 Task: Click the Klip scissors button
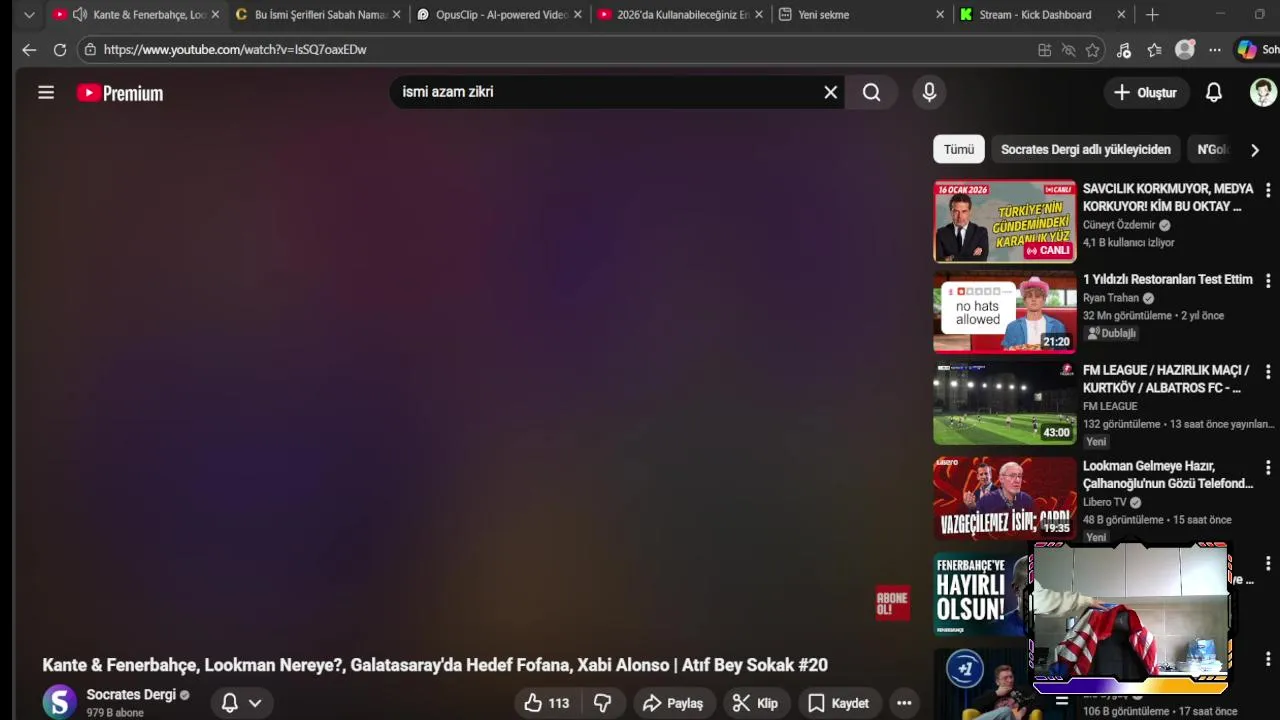pos(755,703)
